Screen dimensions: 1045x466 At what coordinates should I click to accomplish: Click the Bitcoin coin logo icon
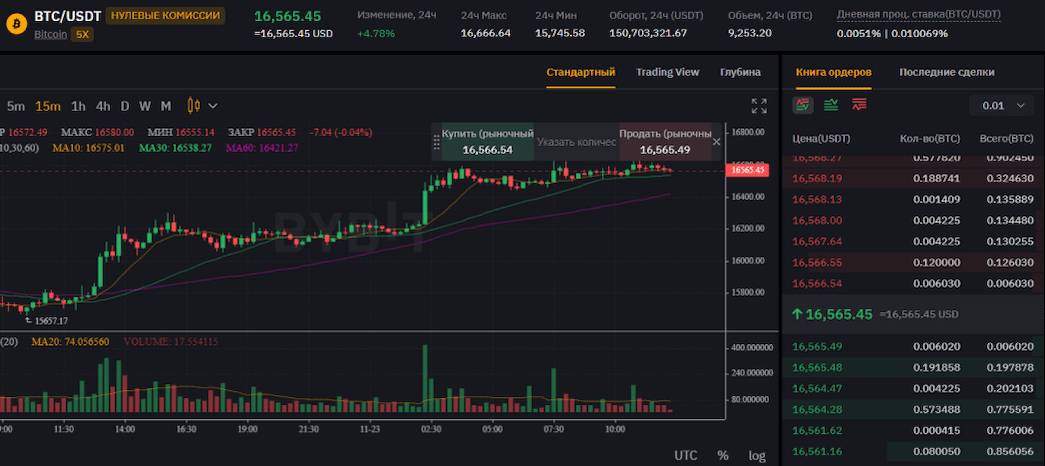16,24
